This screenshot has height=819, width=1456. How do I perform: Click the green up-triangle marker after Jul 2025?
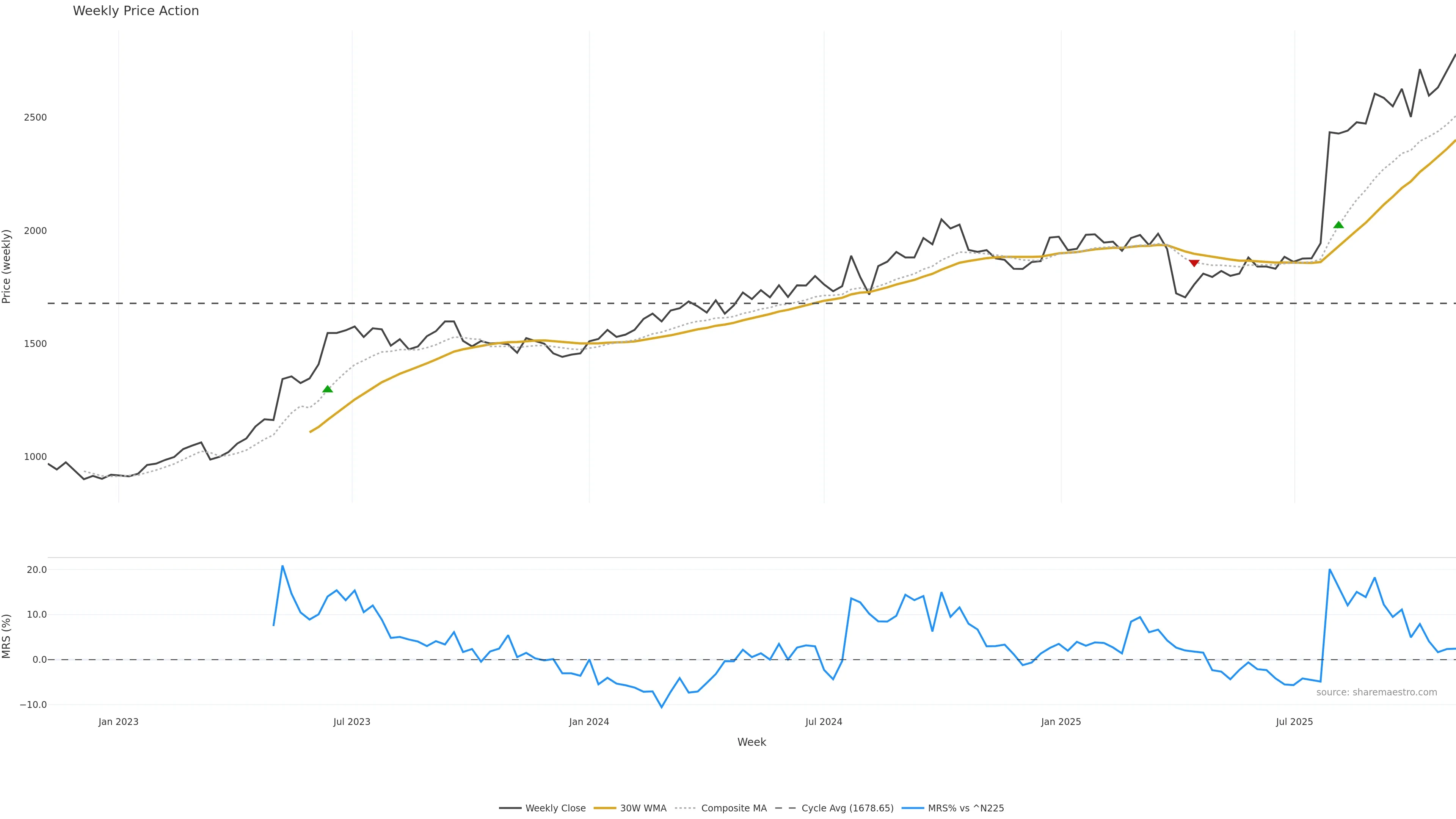coord(1338,225)
